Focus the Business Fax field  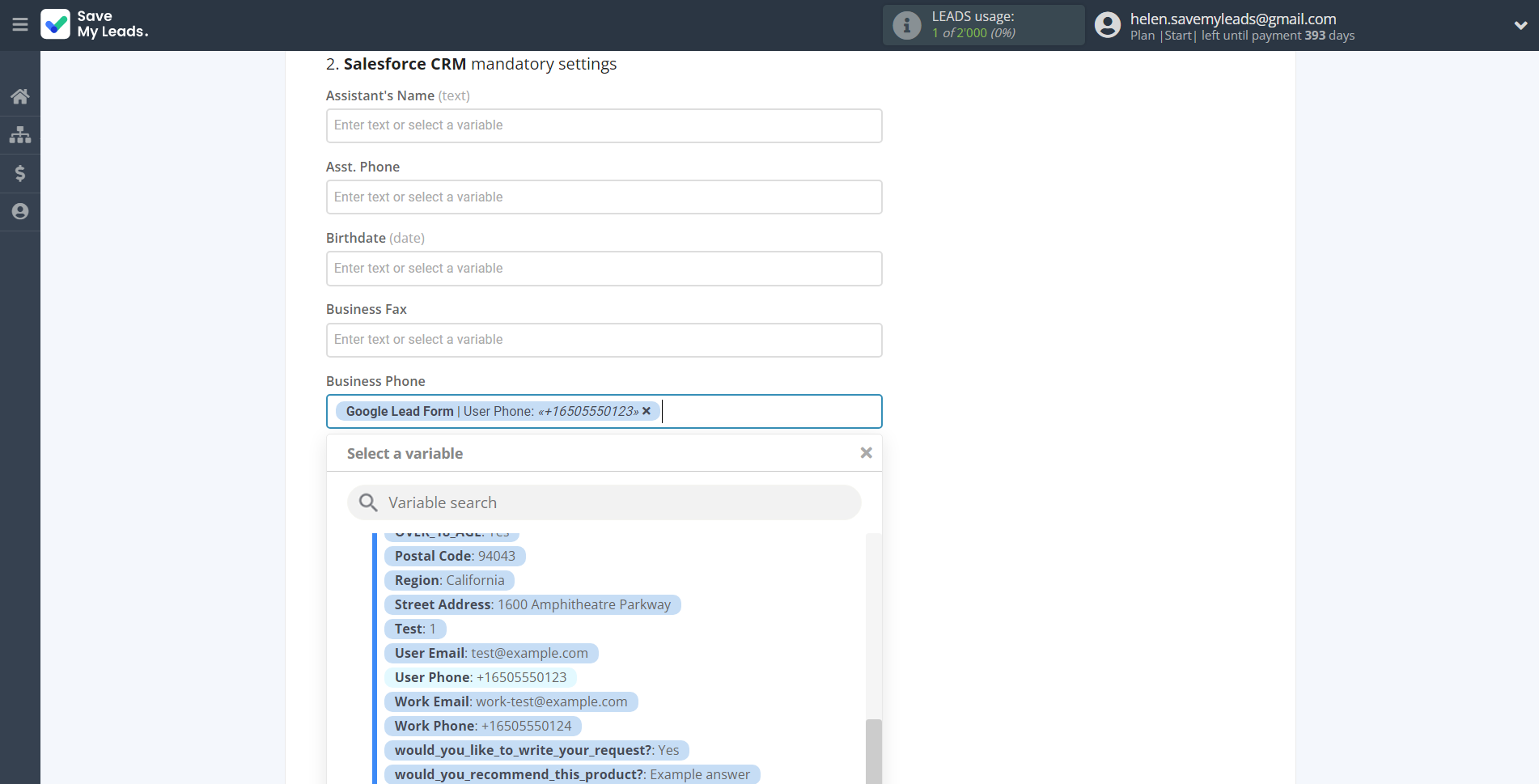pyautogui.click(x=604, y=340)
